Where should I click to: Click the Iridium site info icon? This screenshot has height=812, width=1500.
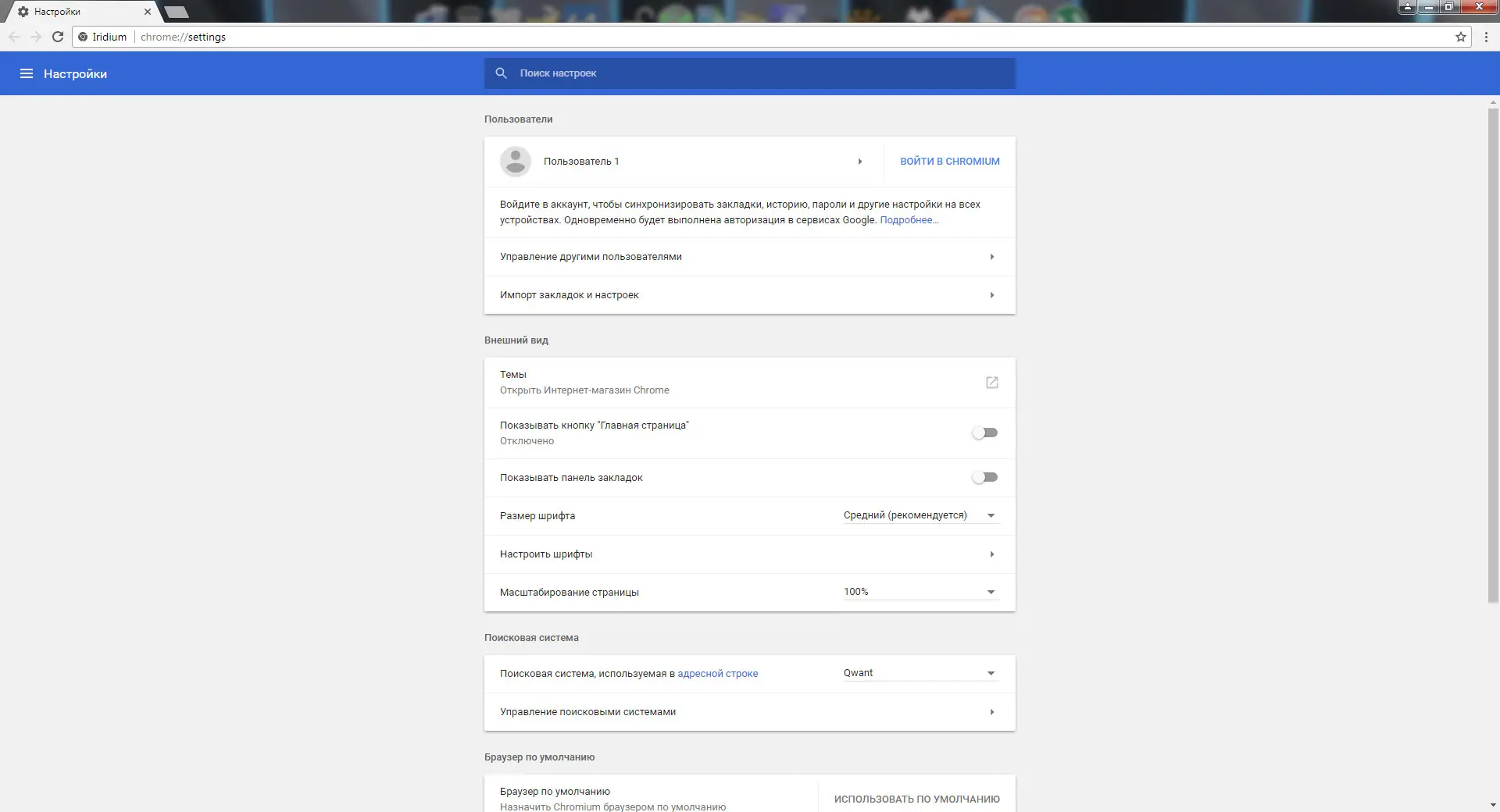click(83, 37)
